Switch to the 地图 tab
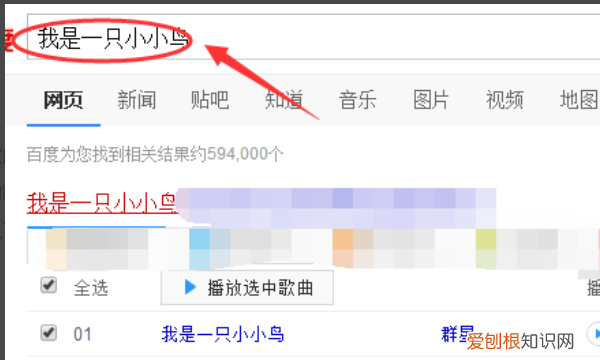Screen dimensions: 600x360 579,100
